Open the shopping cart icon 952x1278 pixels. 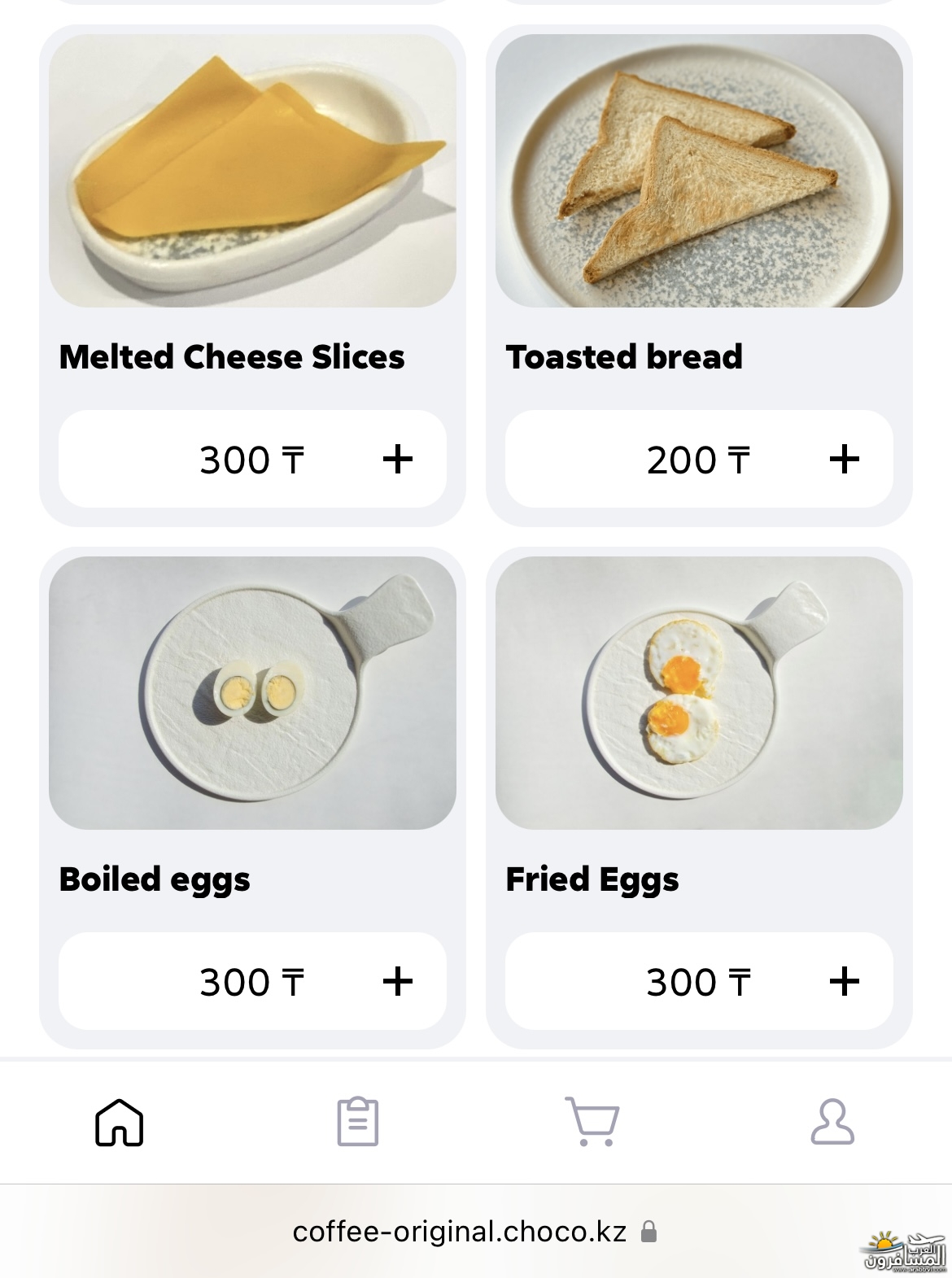(592, 1122)
